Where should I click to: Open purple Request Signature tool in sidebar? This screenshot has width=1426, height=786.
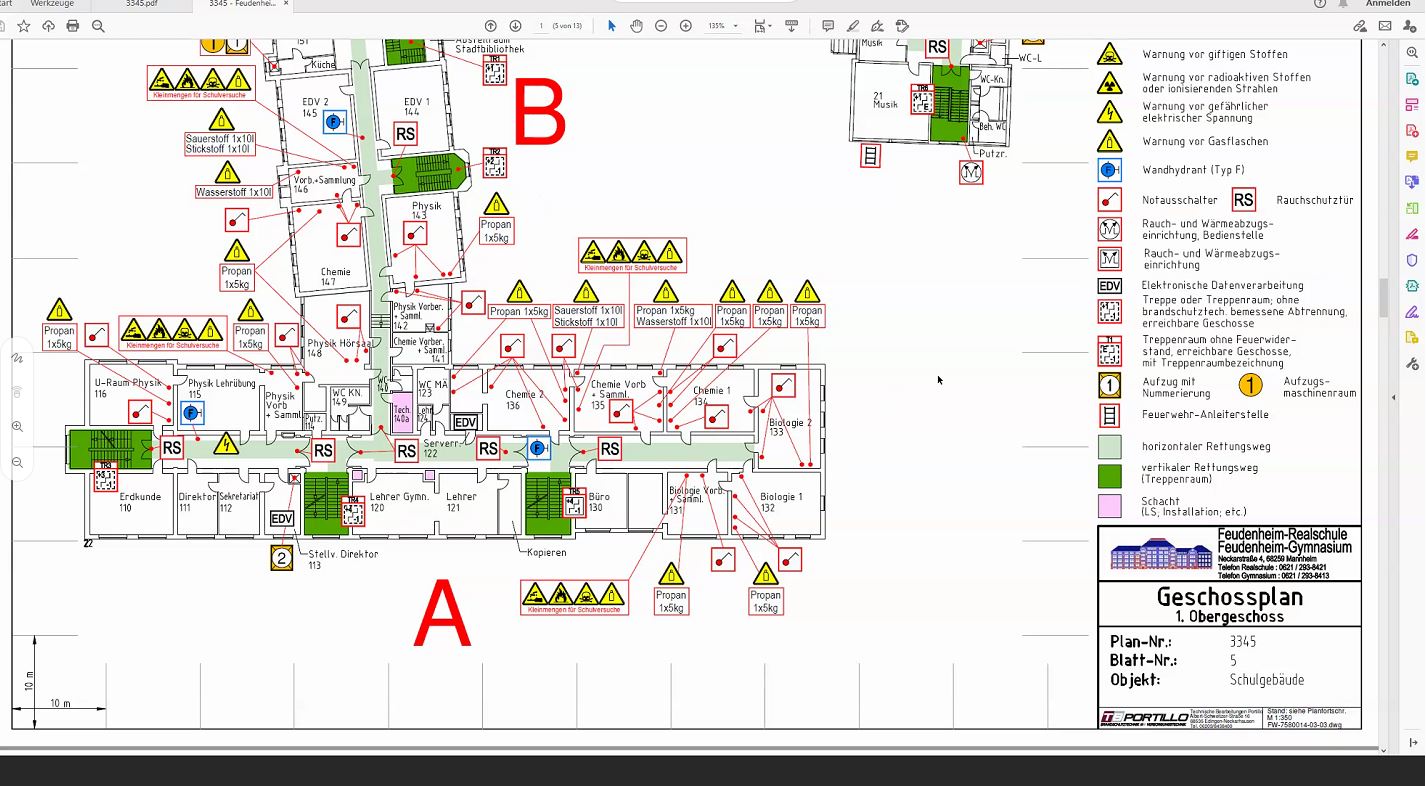[1412, 312]
